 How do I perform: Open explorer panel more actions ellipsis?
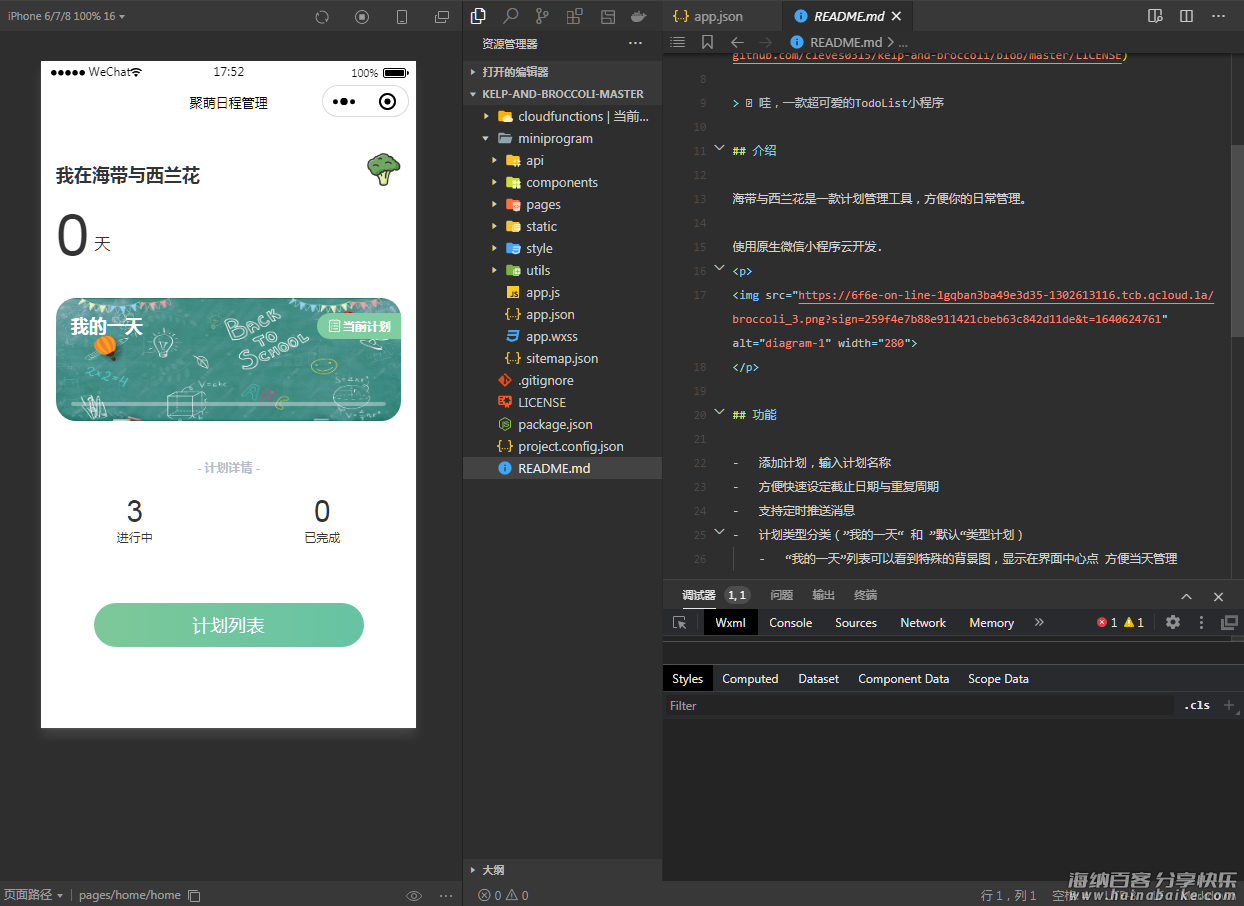tap(635, 43)
